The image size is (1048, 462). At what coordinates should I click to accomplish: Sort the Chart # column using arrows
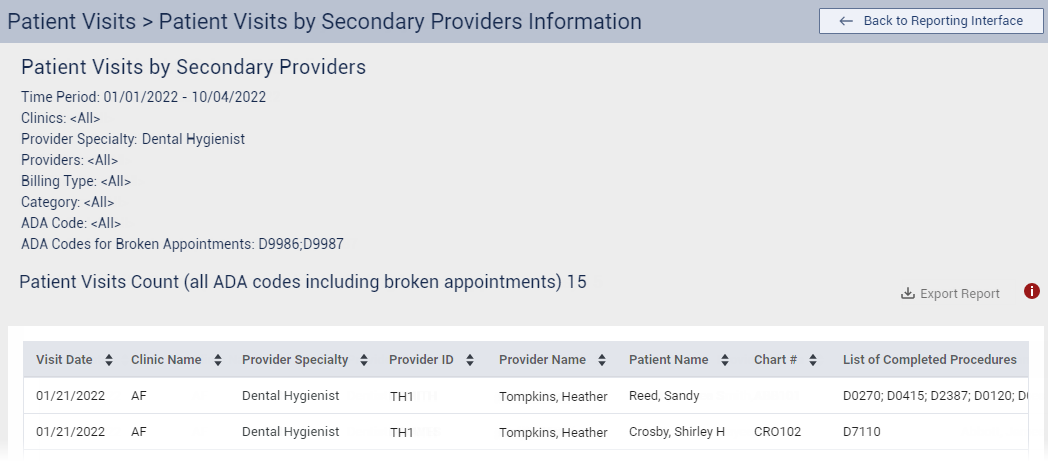[813, 360]
